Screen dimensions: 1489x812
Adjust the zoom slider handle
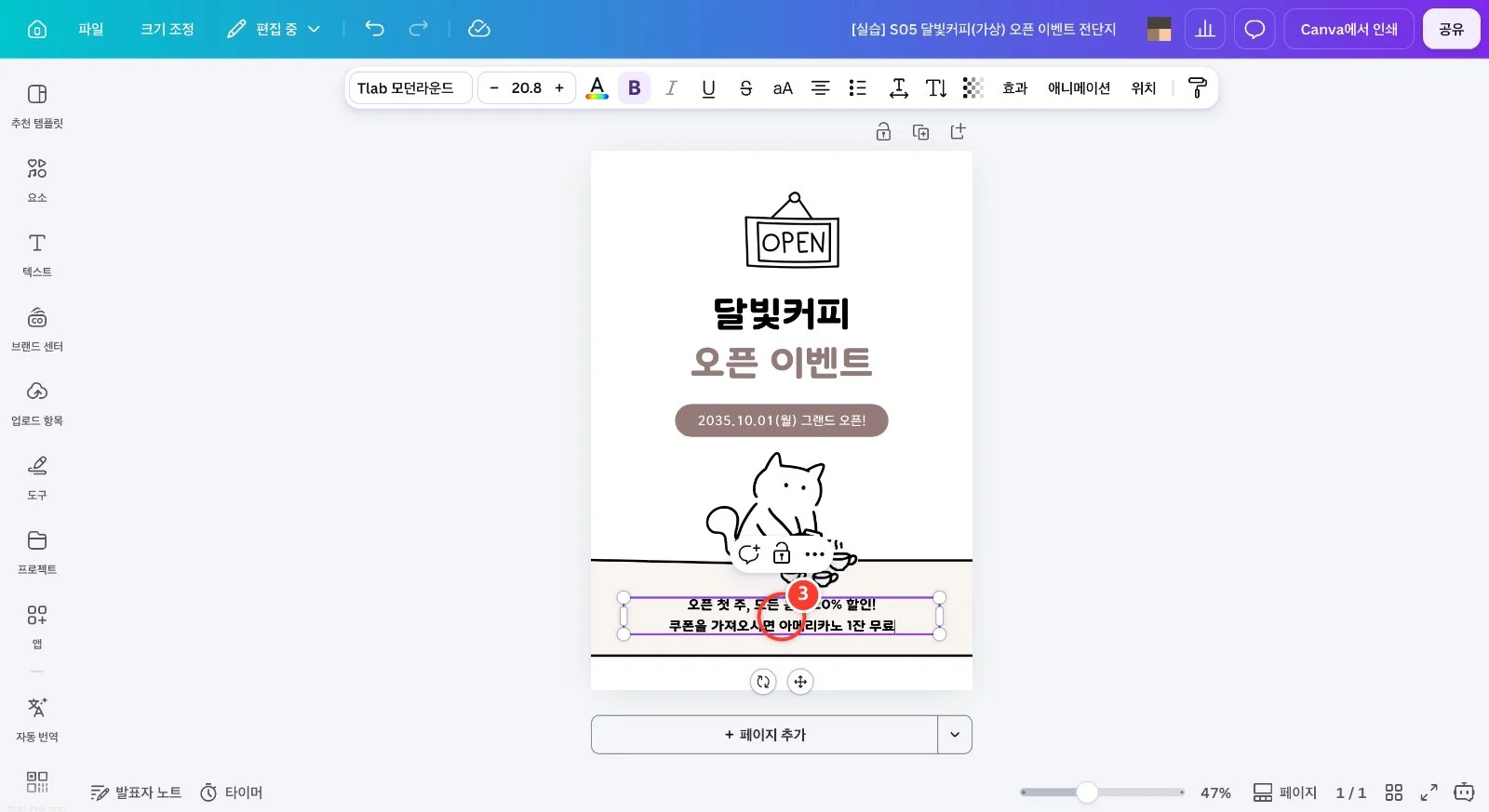point(1087,792)
